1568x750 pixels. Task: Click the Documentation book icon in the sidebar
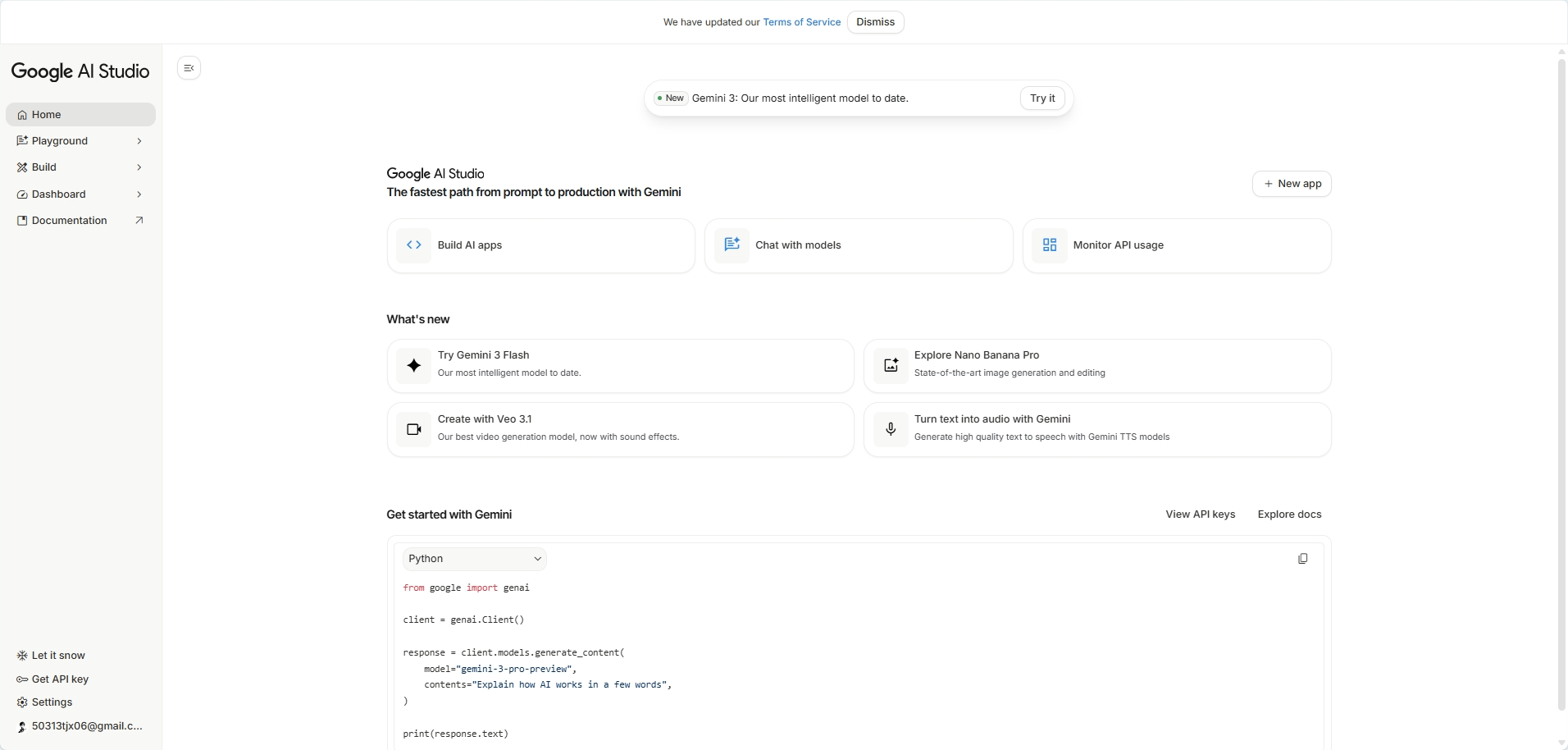22,221
